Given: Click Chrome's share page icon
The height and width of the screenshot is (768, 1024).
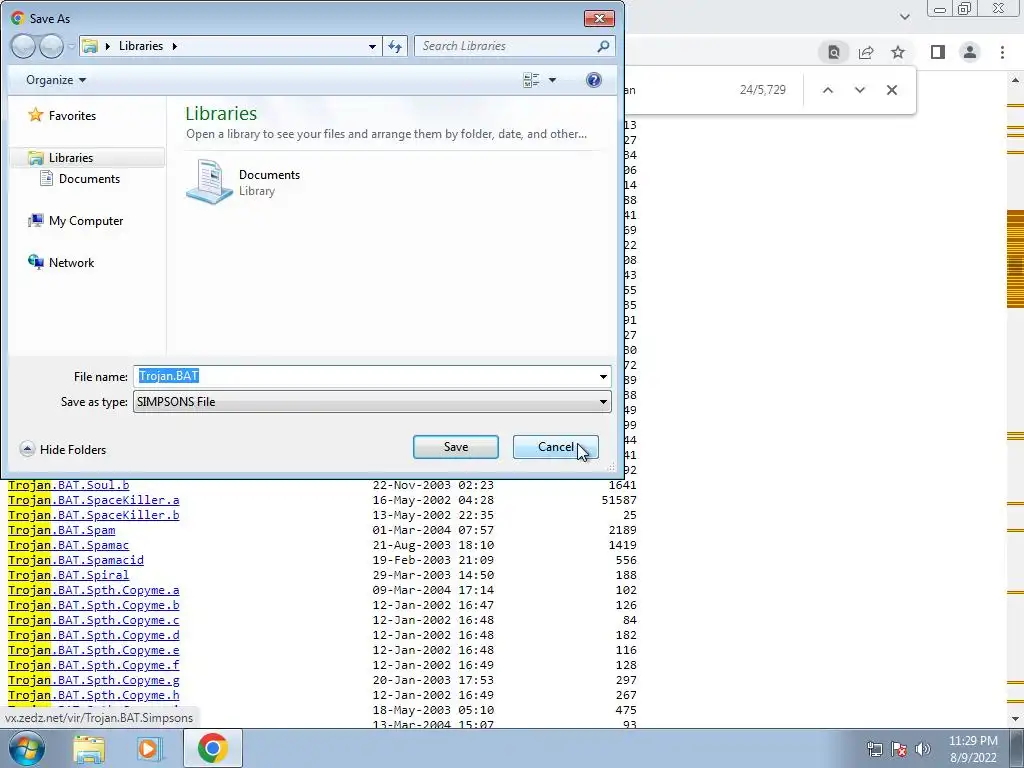Looking at the screenshot, I should [866, 52].
